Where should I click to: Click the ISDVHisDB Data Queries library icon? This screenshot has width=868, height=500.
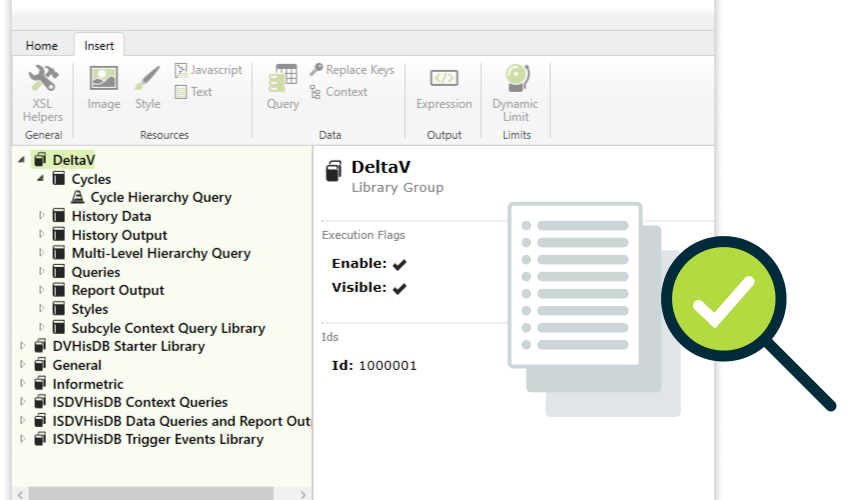[x=40, y=421]
